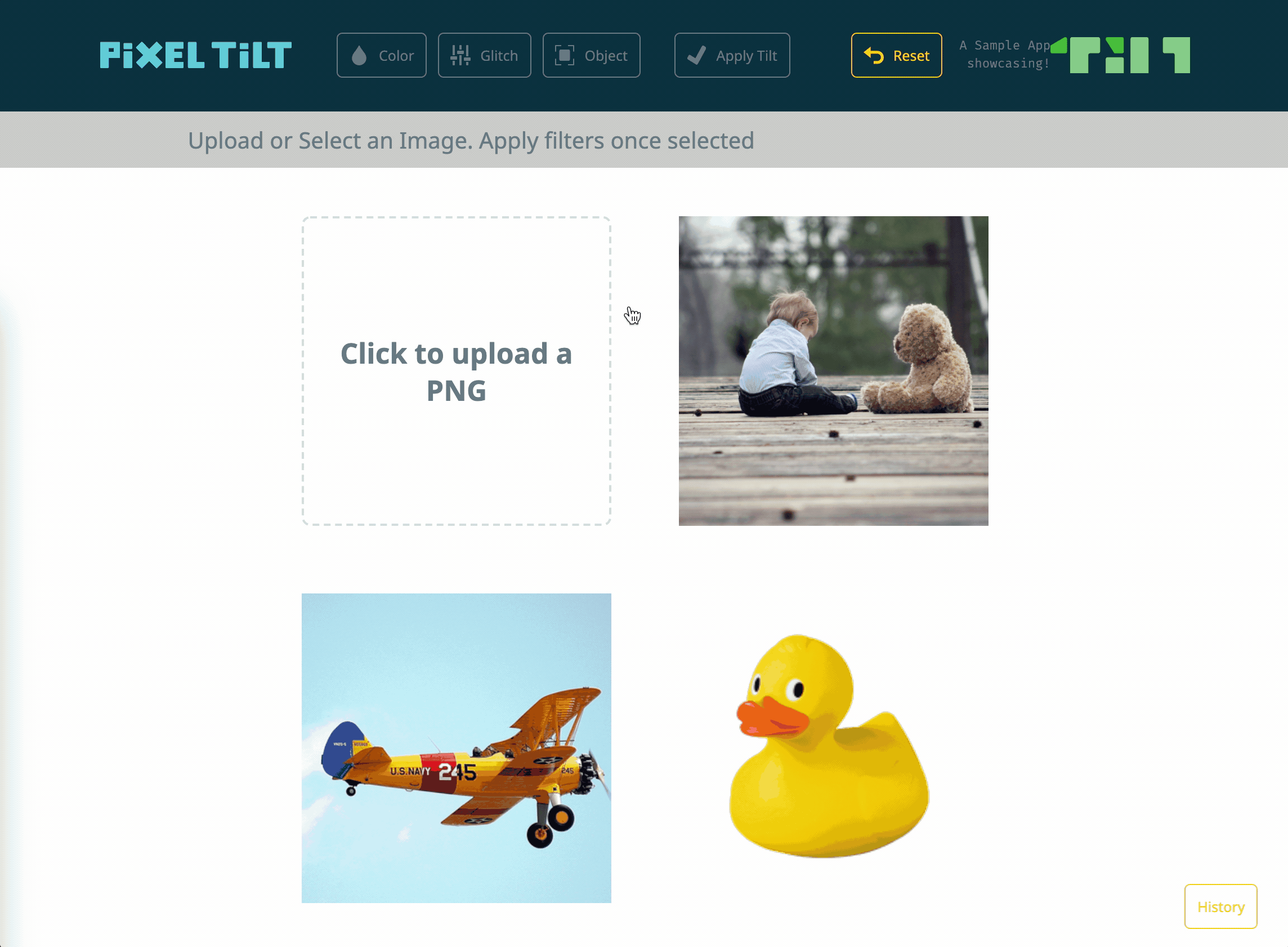This screenshot has width=1288, height=947.
Task: Open the Color filter dropdown
Action: [382, 55]
